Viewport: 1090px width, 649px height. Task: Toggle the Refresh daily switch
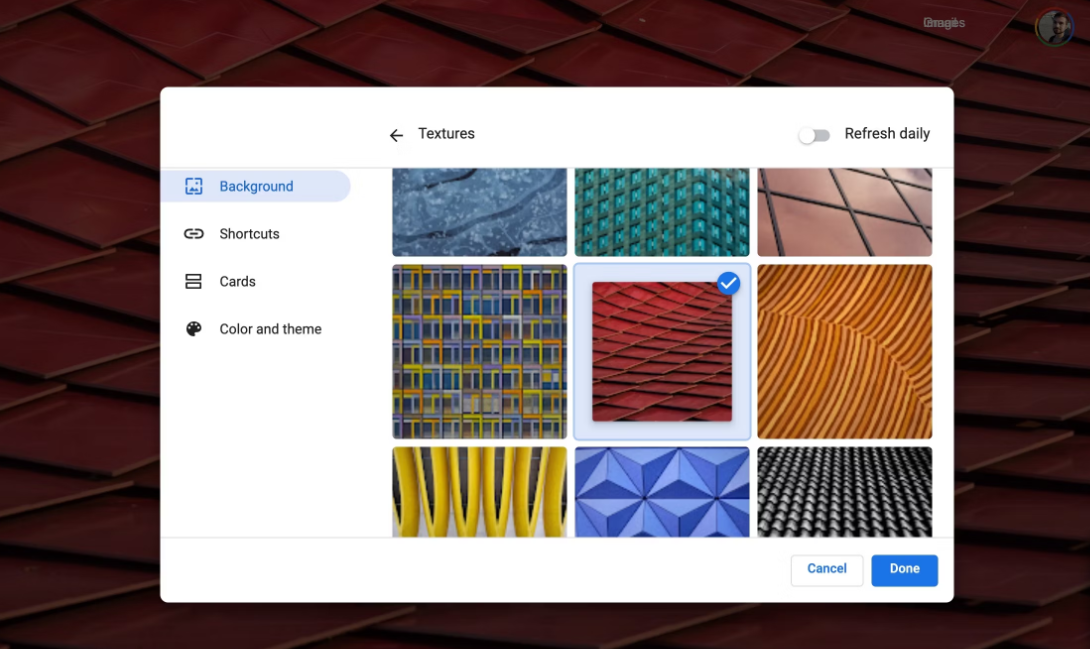pyautogui.click(x=814, y=135)
